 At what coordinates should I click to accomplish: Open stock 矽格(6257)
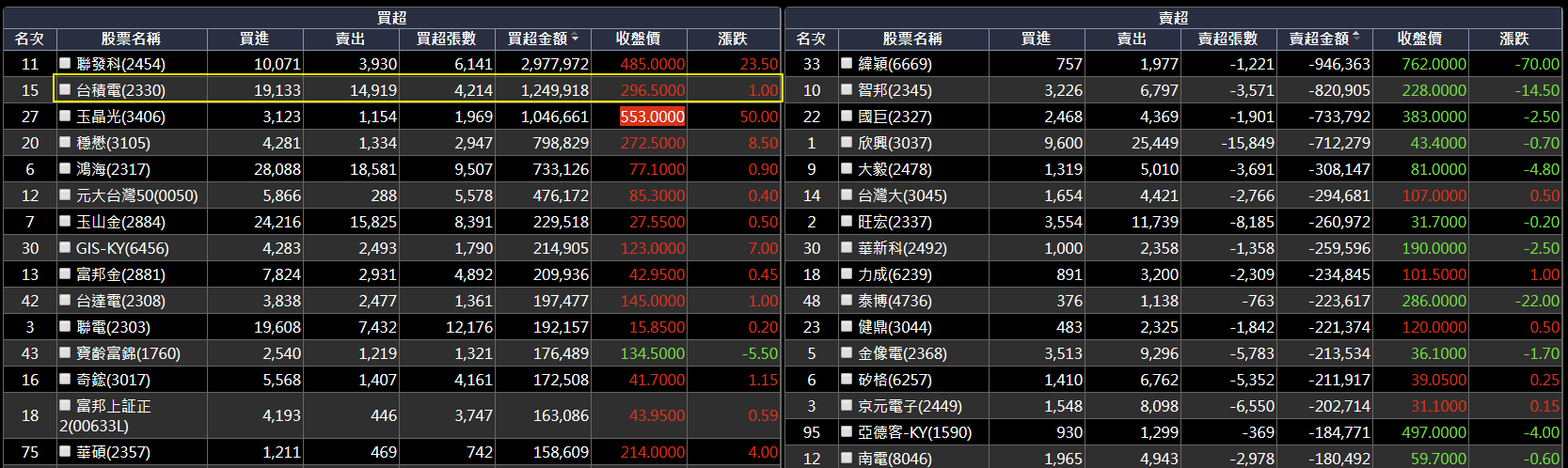pyautogui.click(x=895, y=380)
